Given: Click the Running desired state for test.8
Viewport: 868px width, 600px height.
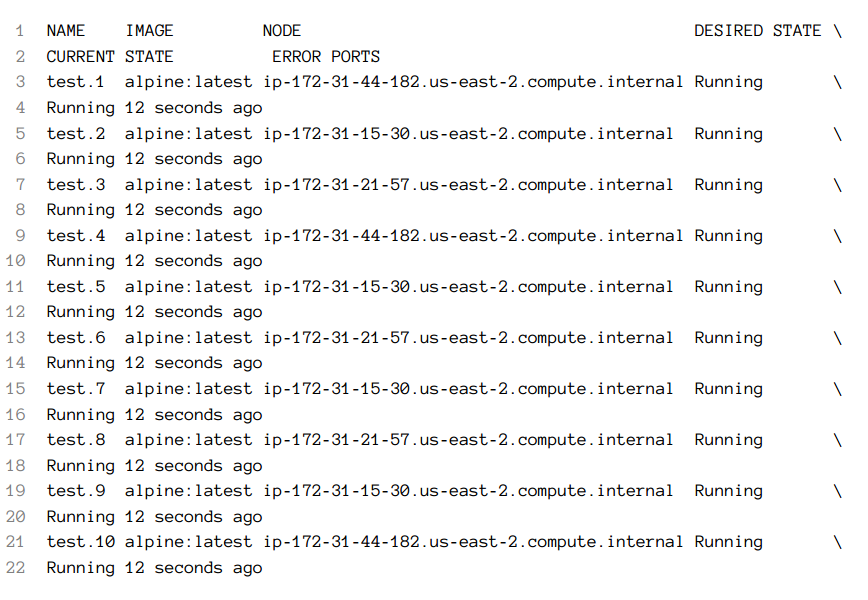Looking at the screenshot, I should coord(728,440).
